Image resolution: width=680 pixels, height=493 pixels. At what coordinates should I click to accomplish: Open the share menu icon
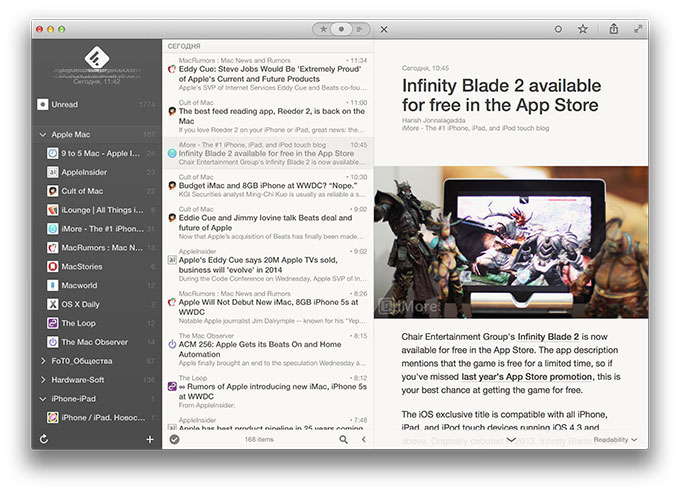click(x=614, y=29)
